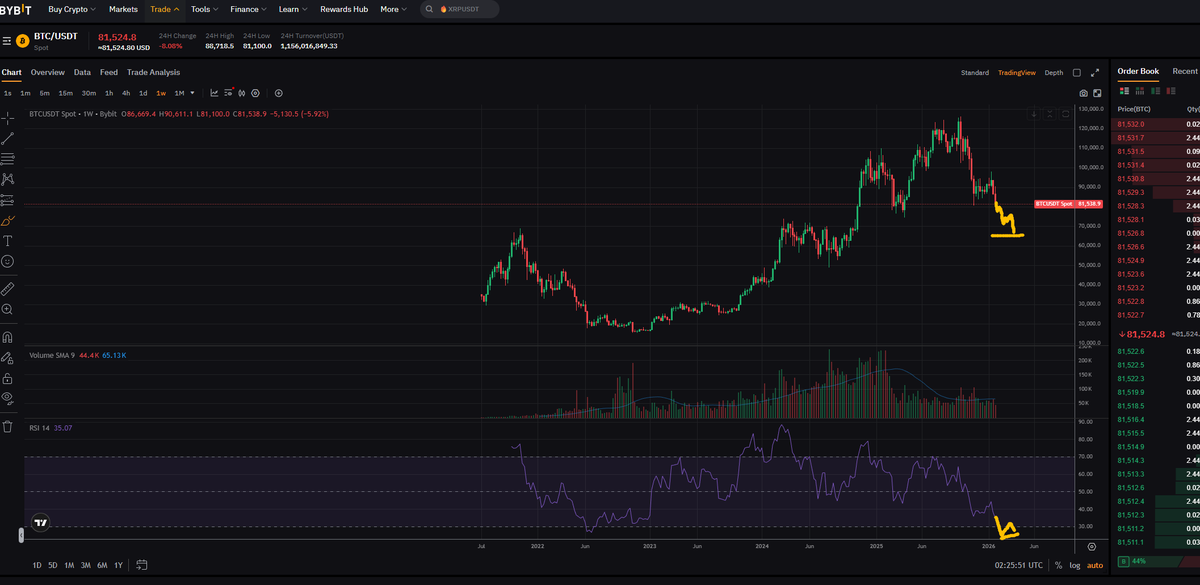Open the chart settings gear icon
Image resolution: width=1200 pixels, height=585 pixels.
pyautogui.click(x=256, y=93)
